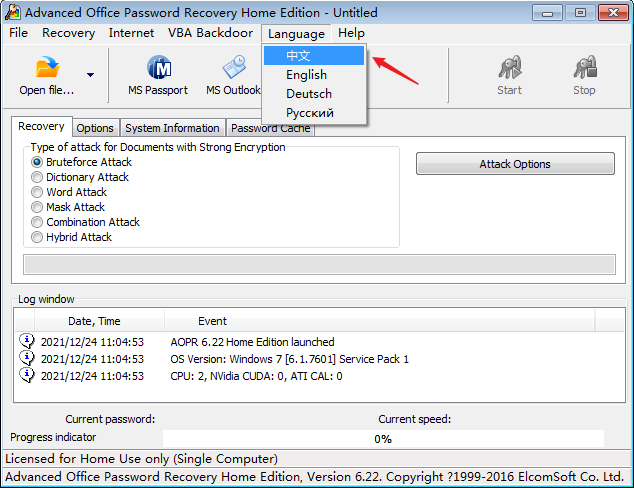Viewport: 634px width, 488px height.
Task: Click the Open file folder icon
Action: pos(47,67)
